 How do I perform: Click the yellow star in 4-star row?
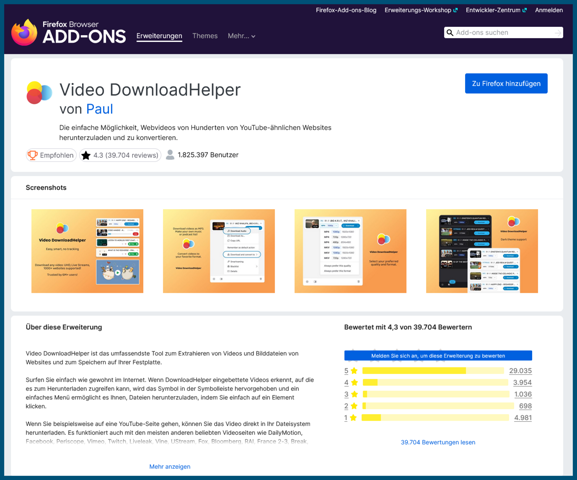click(x=354, y=382)
